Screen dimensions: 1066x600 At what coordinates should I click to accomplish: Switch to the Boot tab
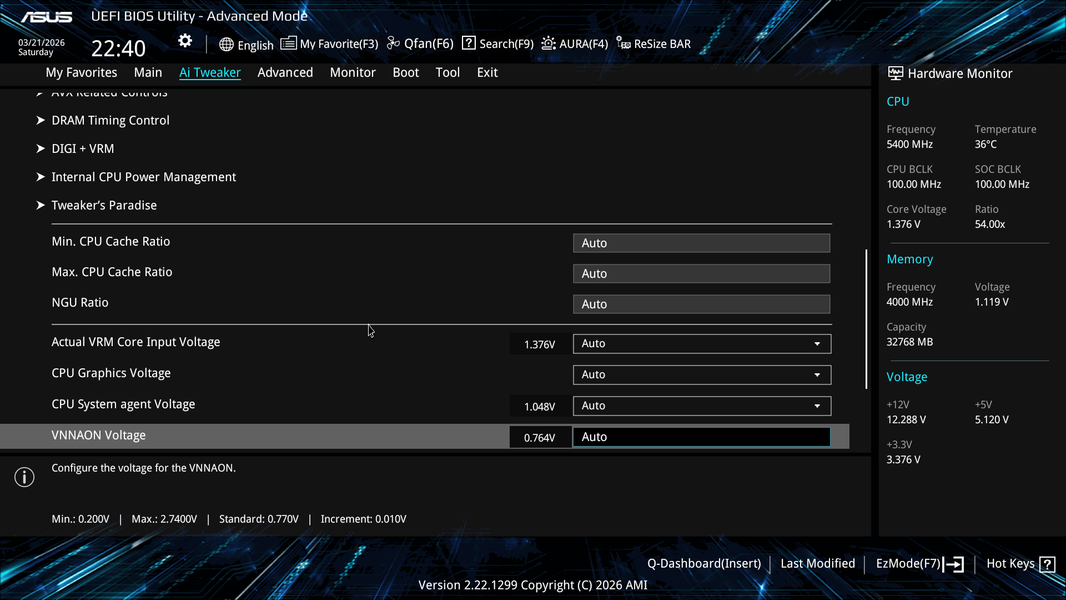tap(405, 72)
